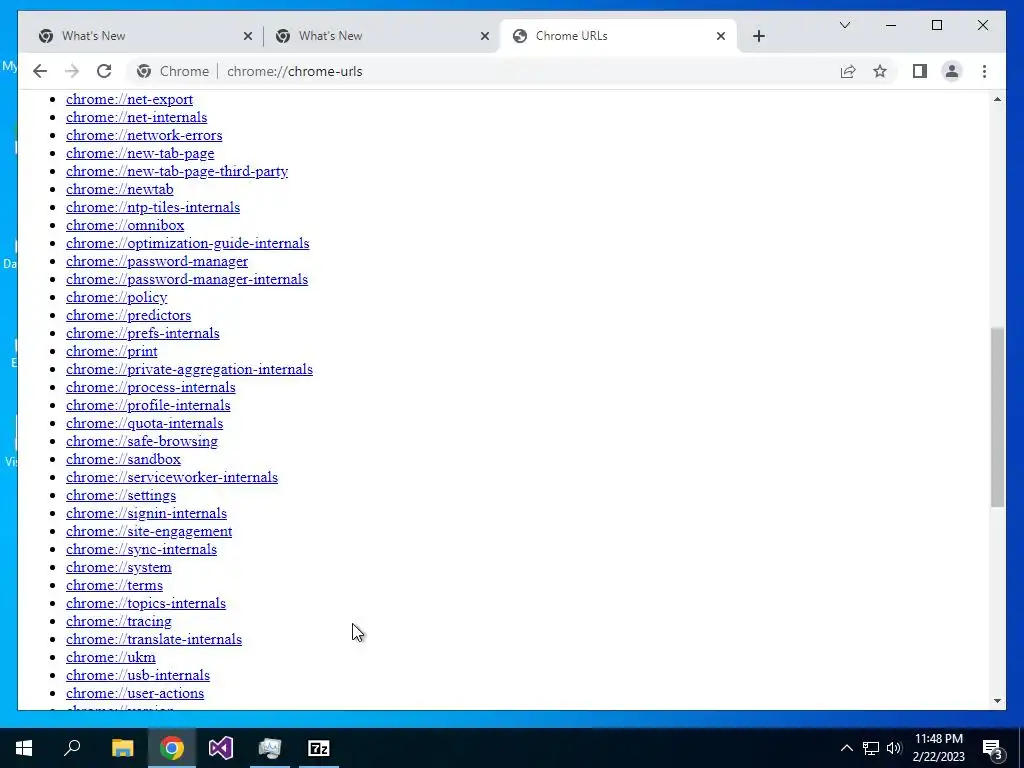This screenshot has height=768, width=1024.
Task: Open chrome://net-internals link
Action: pos(136,118)
